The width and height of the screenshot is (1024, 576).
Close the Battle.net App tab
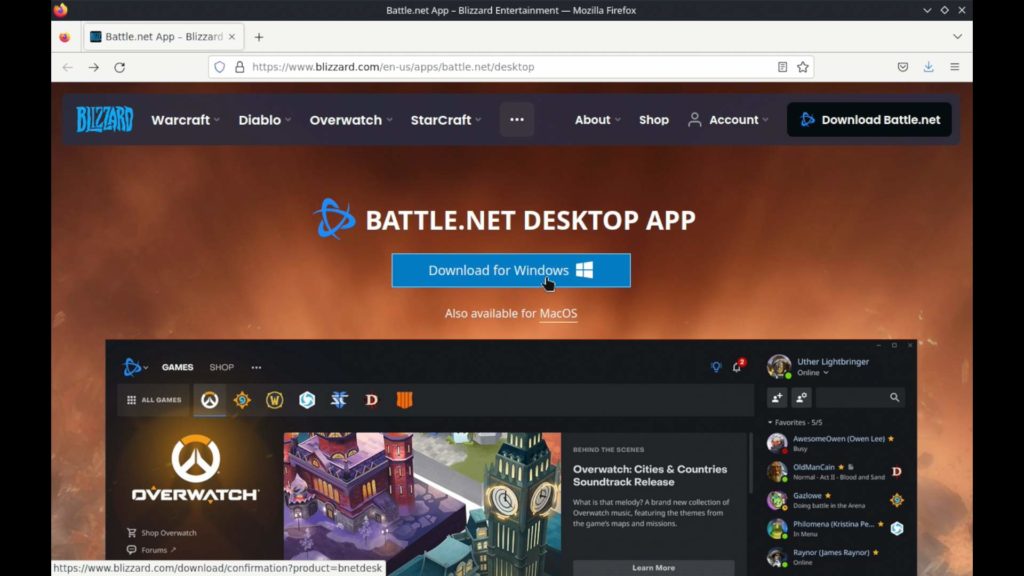pyautogui.click(x=232, y=37)
